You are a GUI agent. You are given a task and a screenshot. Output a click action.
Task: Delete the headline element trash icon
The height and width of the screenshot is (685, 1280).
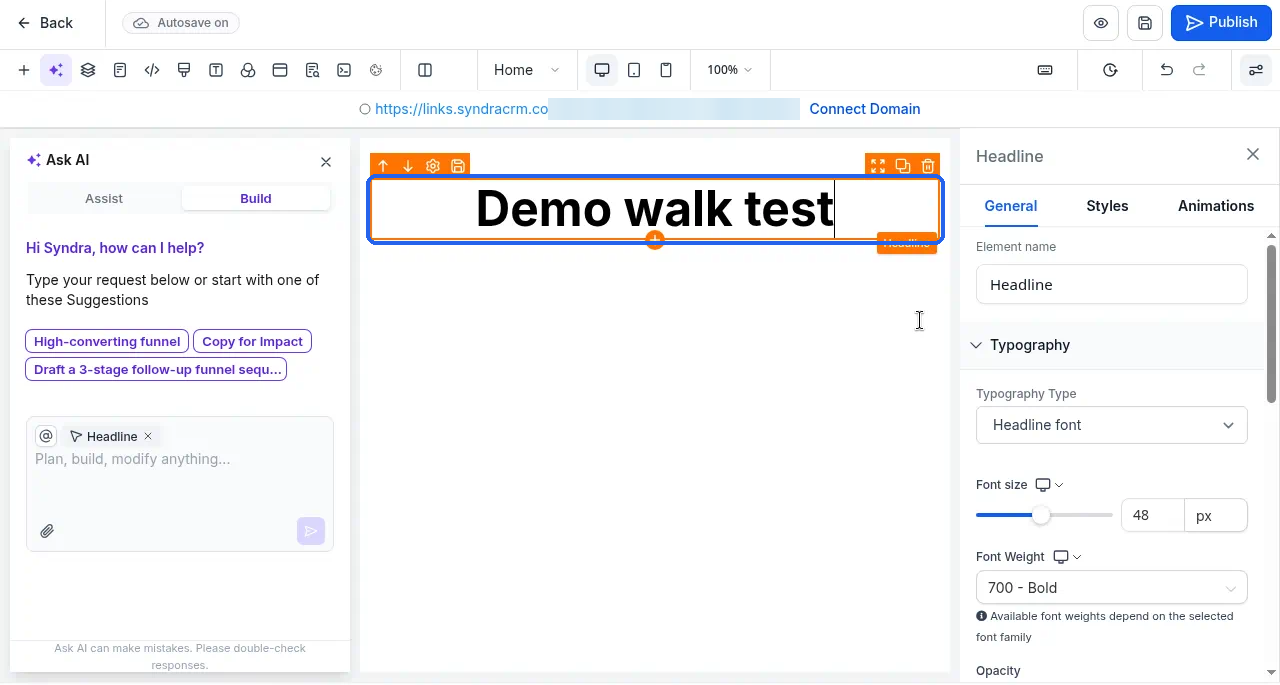(x=928, y=166)
